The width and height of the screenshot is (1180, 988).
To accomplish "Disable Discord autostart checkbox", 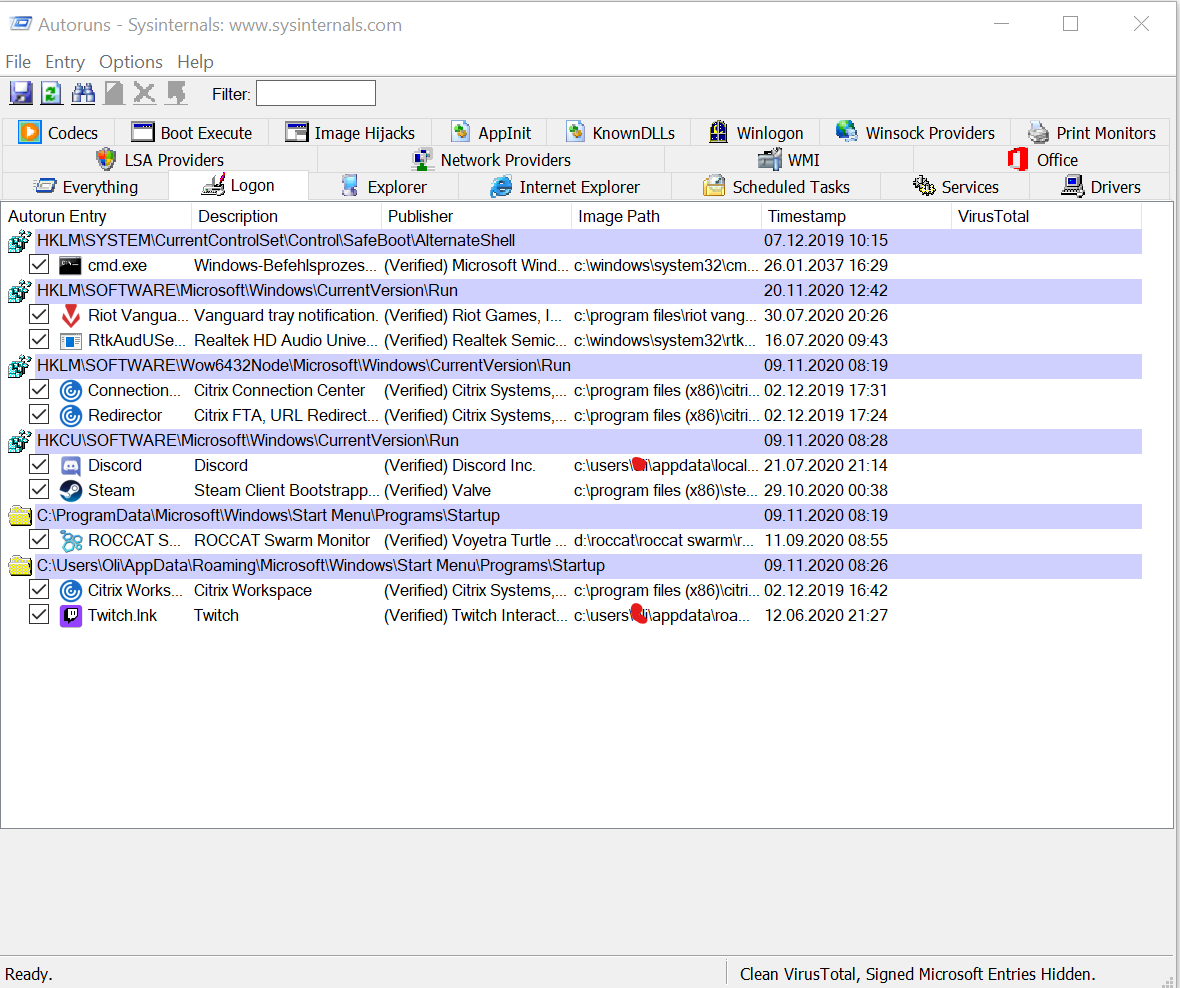I will pyautogui.click(x=39, y=465).
